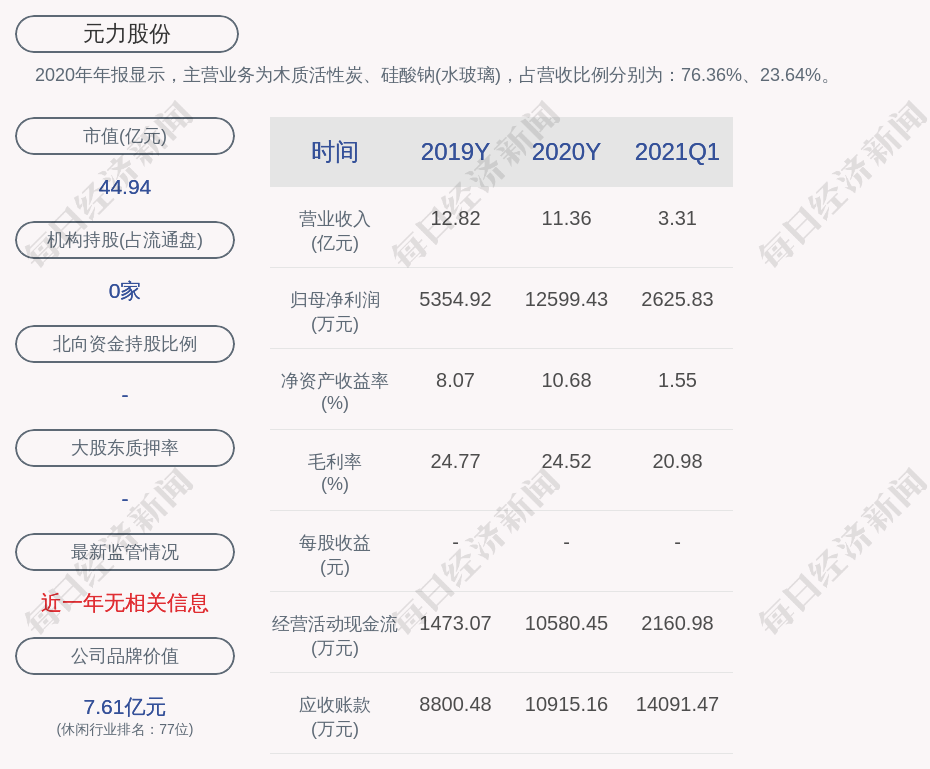This screenshot has width=930, height=769.
Task: Click the 元力股份 company name pill
Action: [127, 34]
